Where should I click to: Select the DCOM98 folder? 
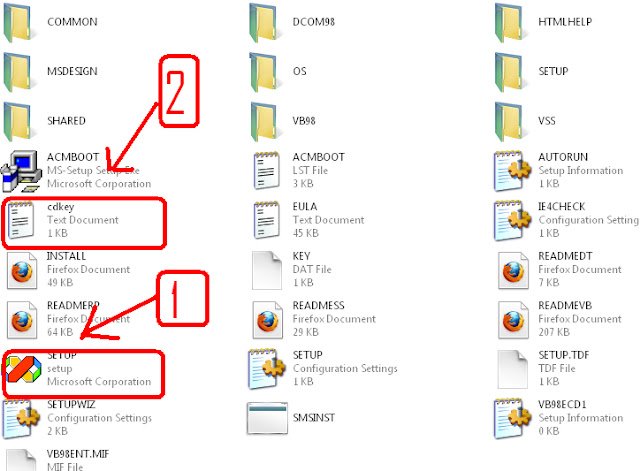click(x=292, y=22)
